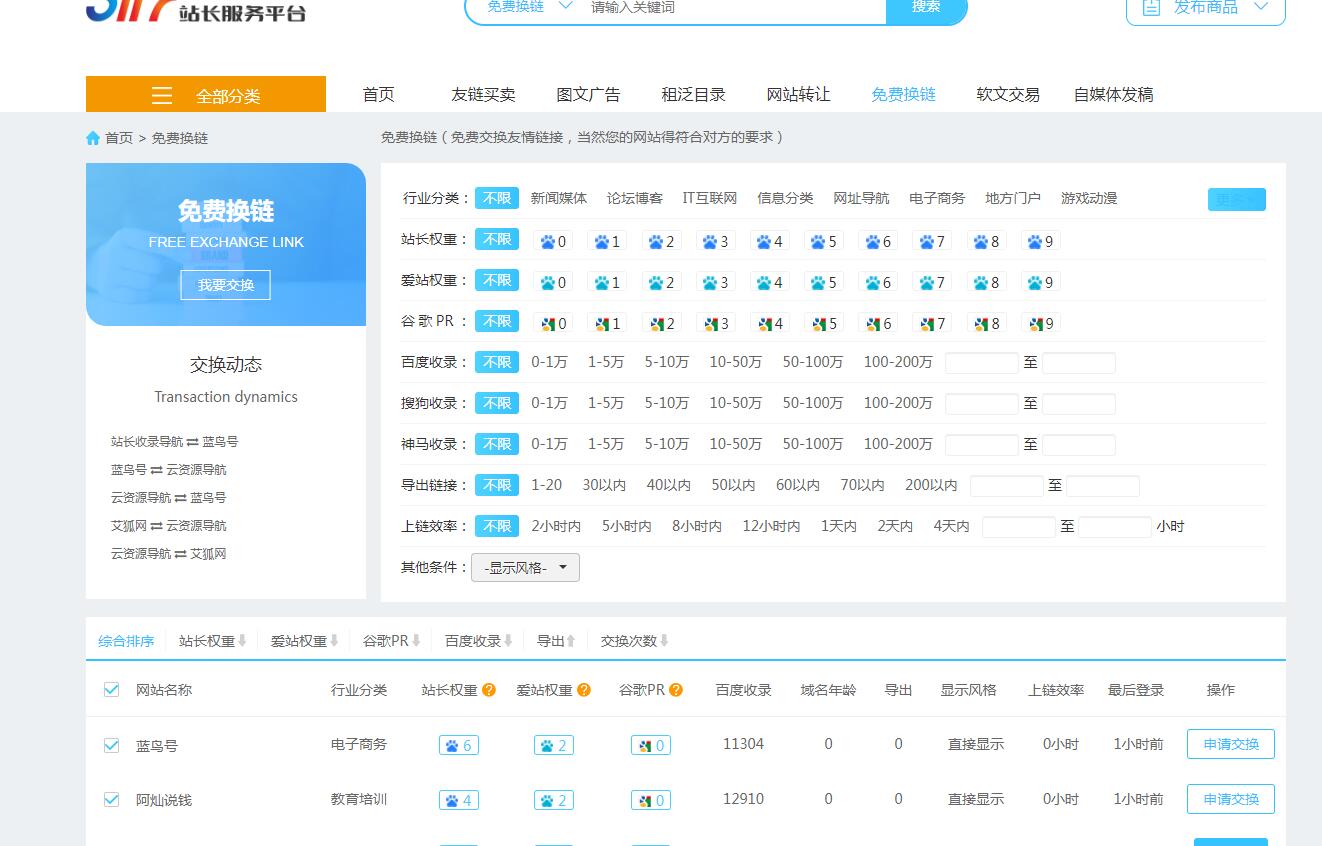Pick 谷歌 PR level 5 icon

pyautogui.click(x=824, y=323)
